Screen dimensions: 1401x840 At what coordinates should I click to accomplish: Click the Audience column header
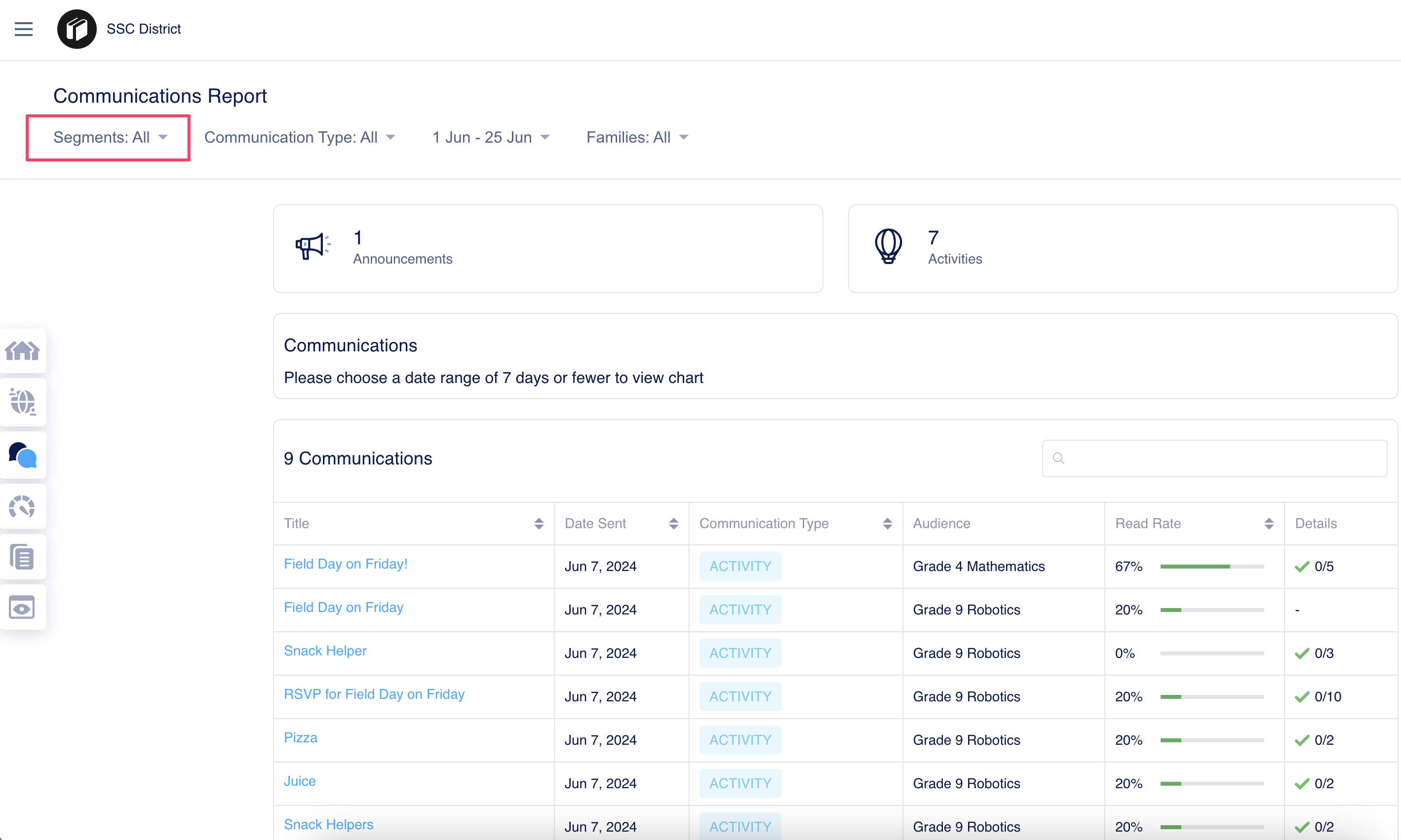941,524
